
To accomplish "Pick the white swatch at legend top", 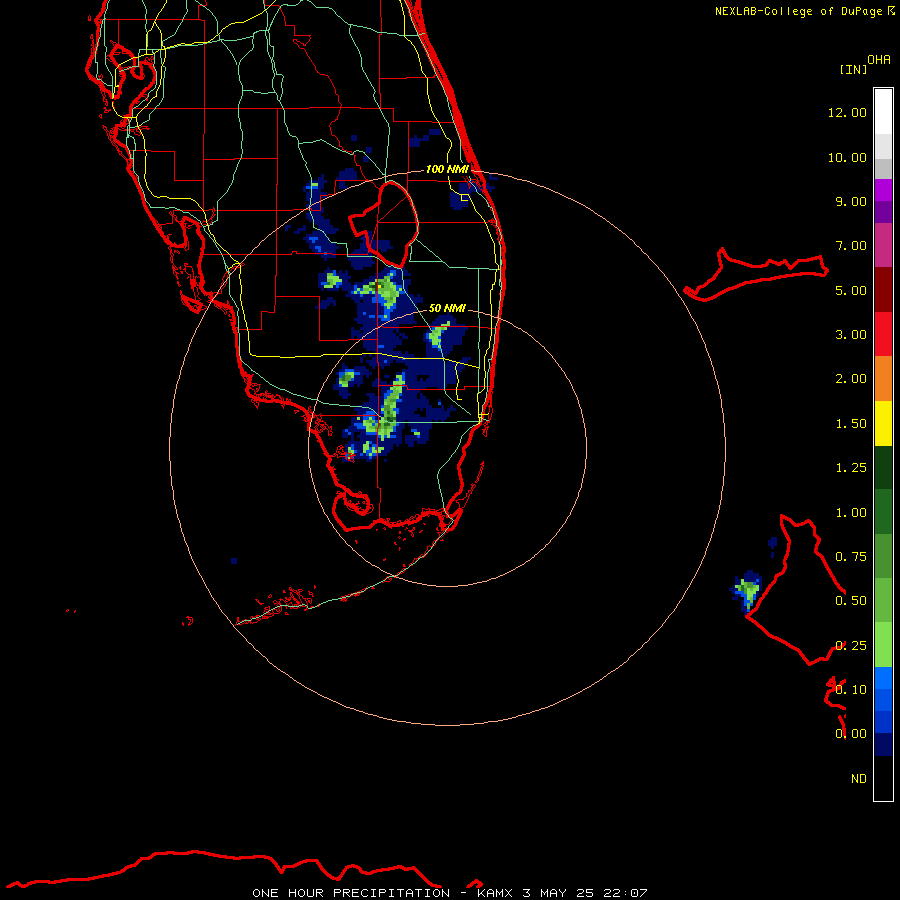I will (883, 111).
